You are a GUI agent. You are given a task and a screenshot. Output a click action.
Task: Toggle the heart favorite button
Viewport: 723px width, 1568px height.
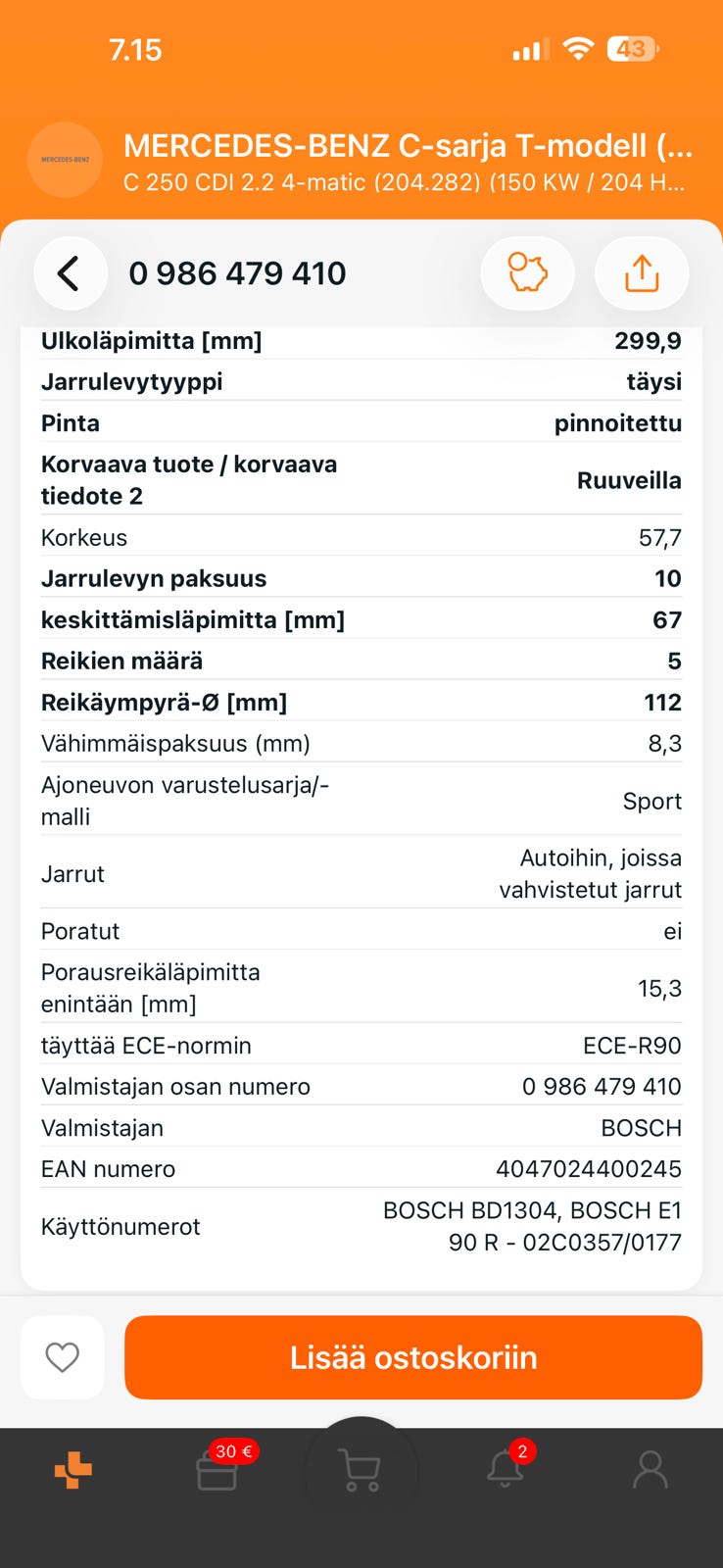63,1357
